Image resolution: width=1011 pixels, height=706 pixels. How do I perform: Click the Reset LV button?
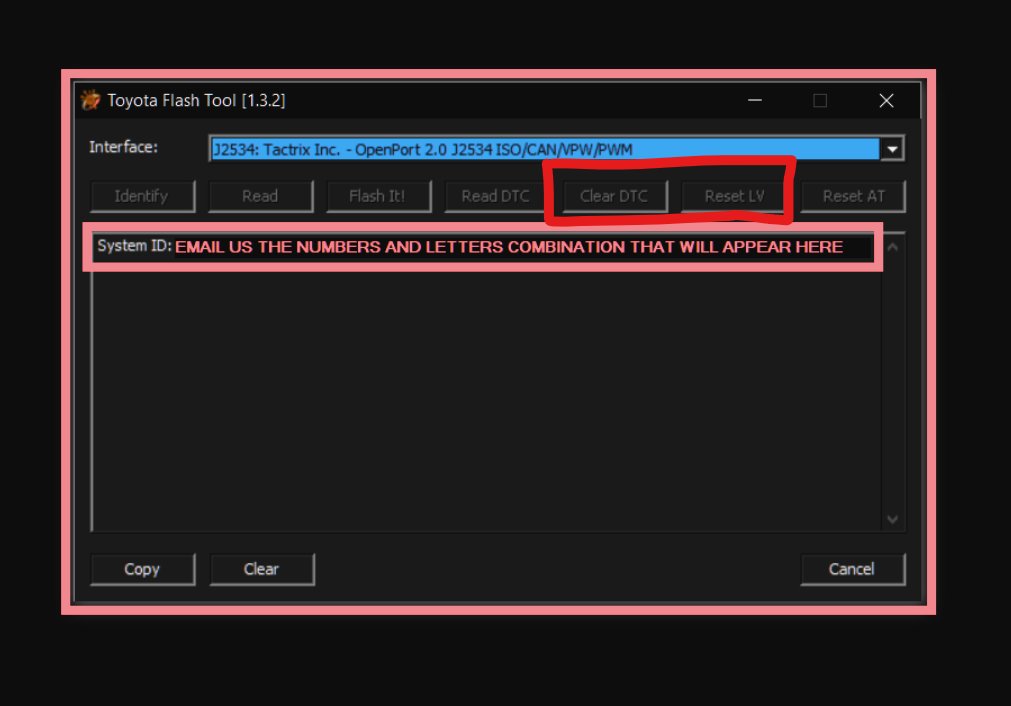734,196
